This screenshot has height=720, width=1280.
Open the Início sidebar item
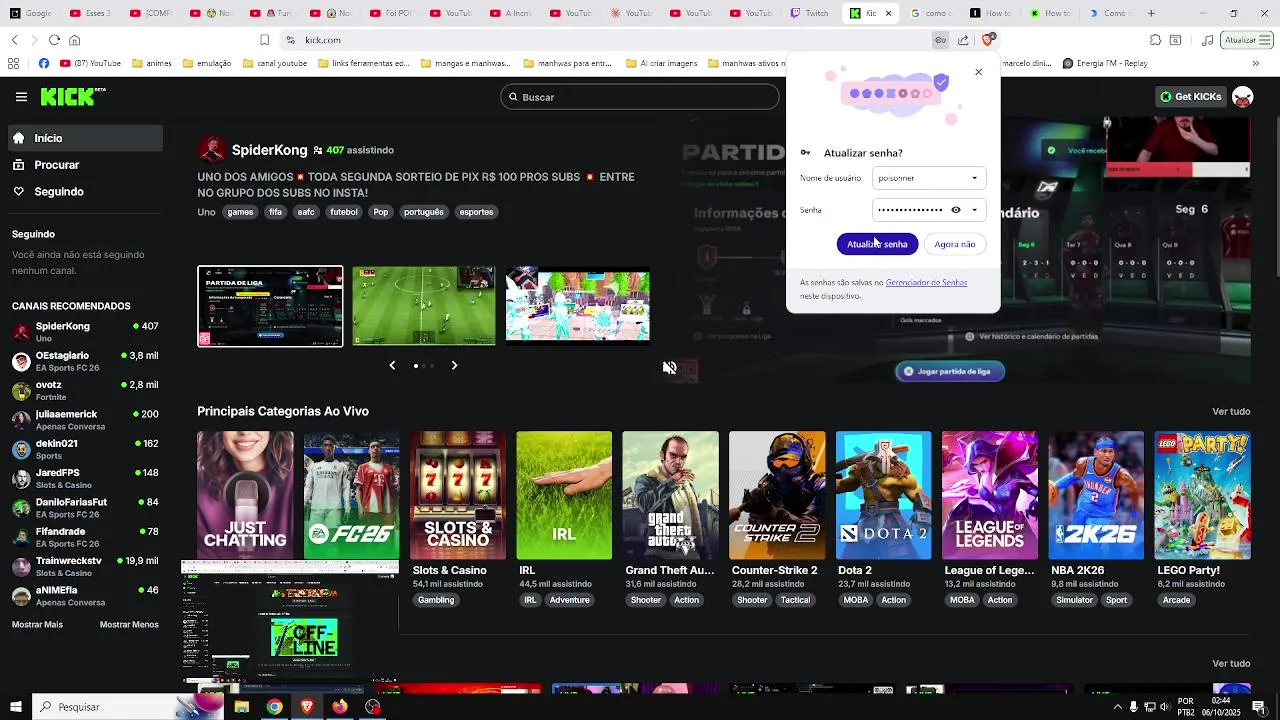(84, 138)
